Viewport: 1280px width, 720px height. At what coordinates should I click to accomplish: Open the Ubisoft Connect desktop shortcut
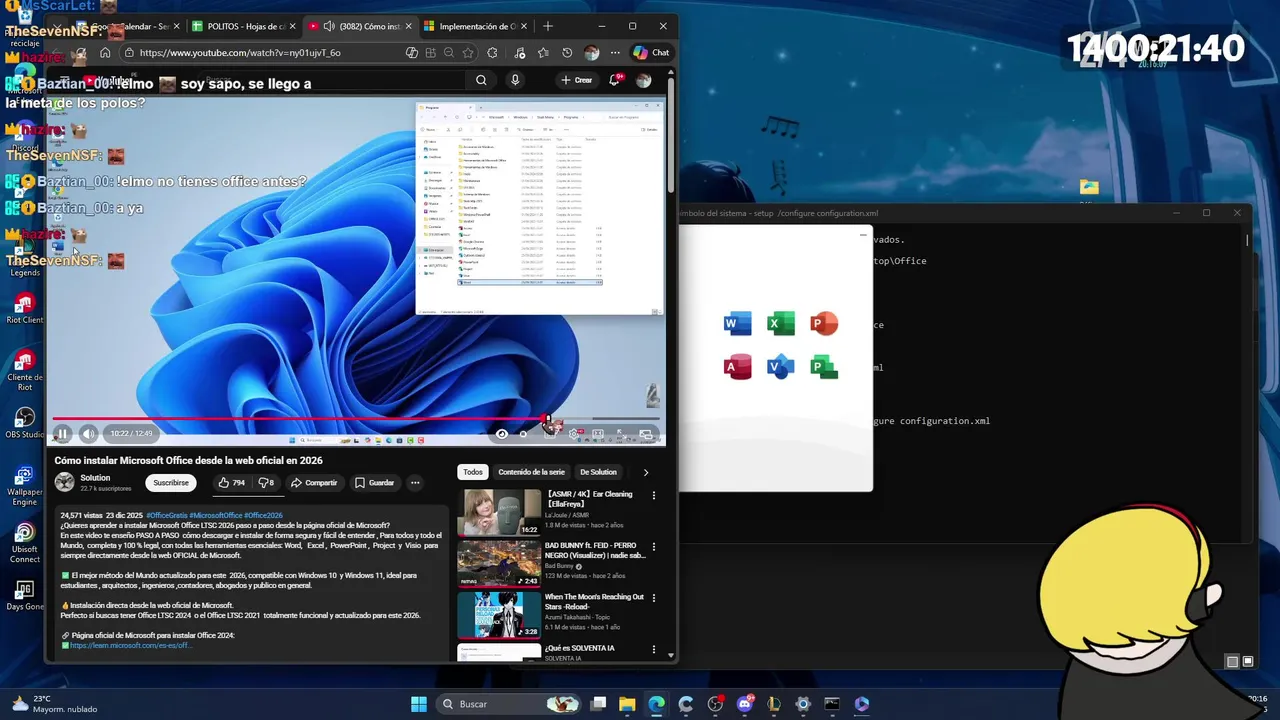pos(25,542)
